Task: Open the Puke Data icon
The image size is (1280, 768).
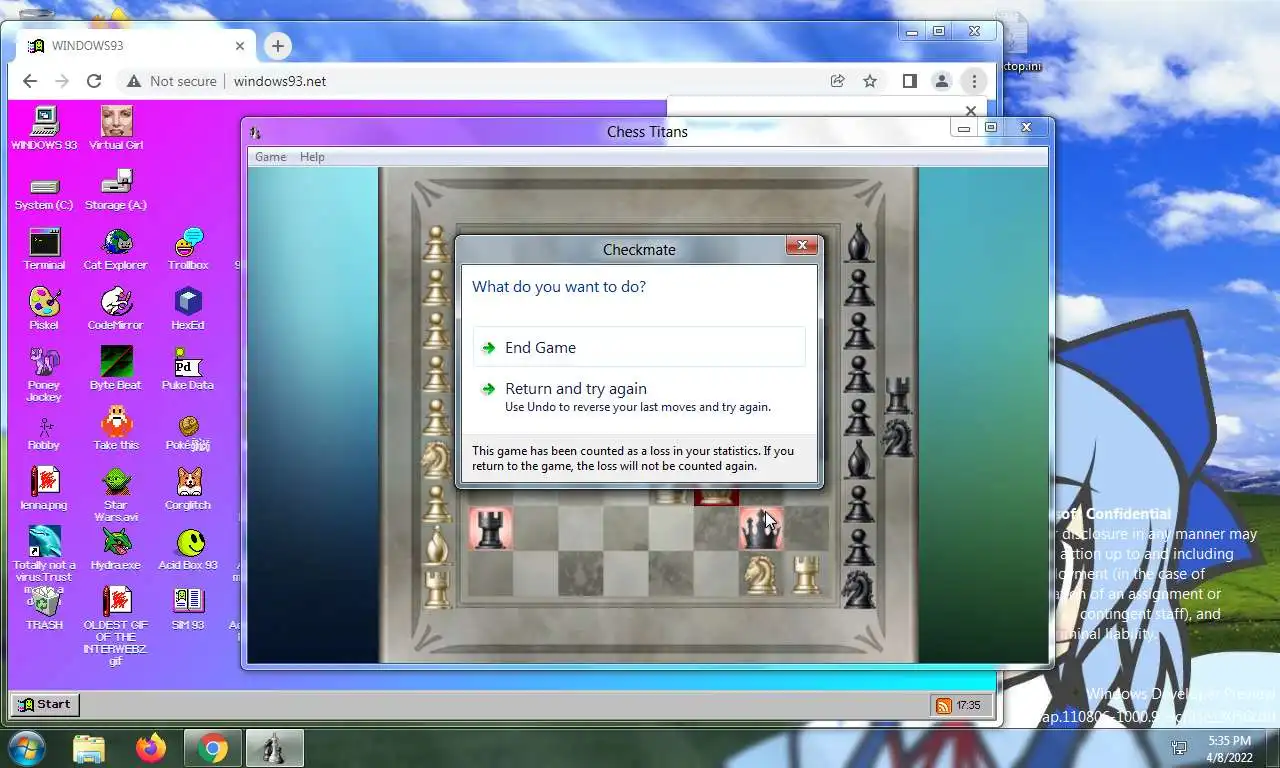Action: coord(188,369)
